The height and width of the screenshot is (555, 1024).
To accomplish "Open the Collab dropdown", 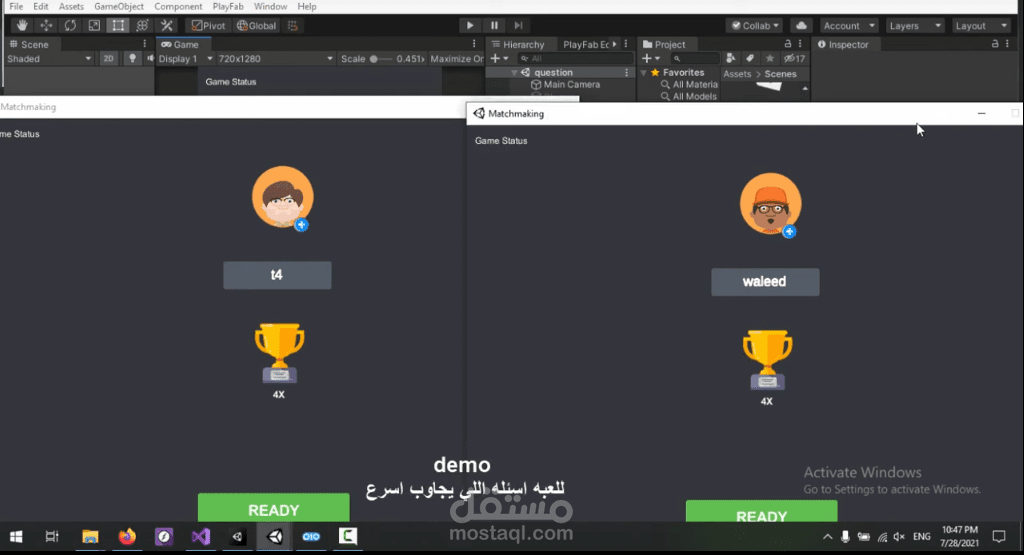I will point(755,25).
